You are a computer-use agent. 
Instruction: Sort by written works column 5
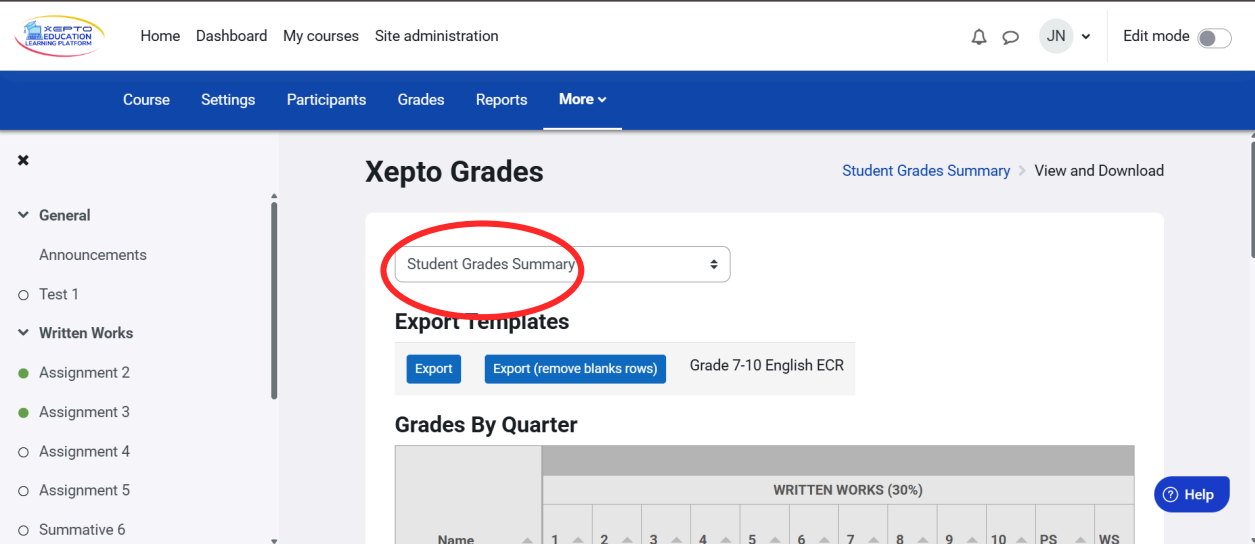[775, 540]
